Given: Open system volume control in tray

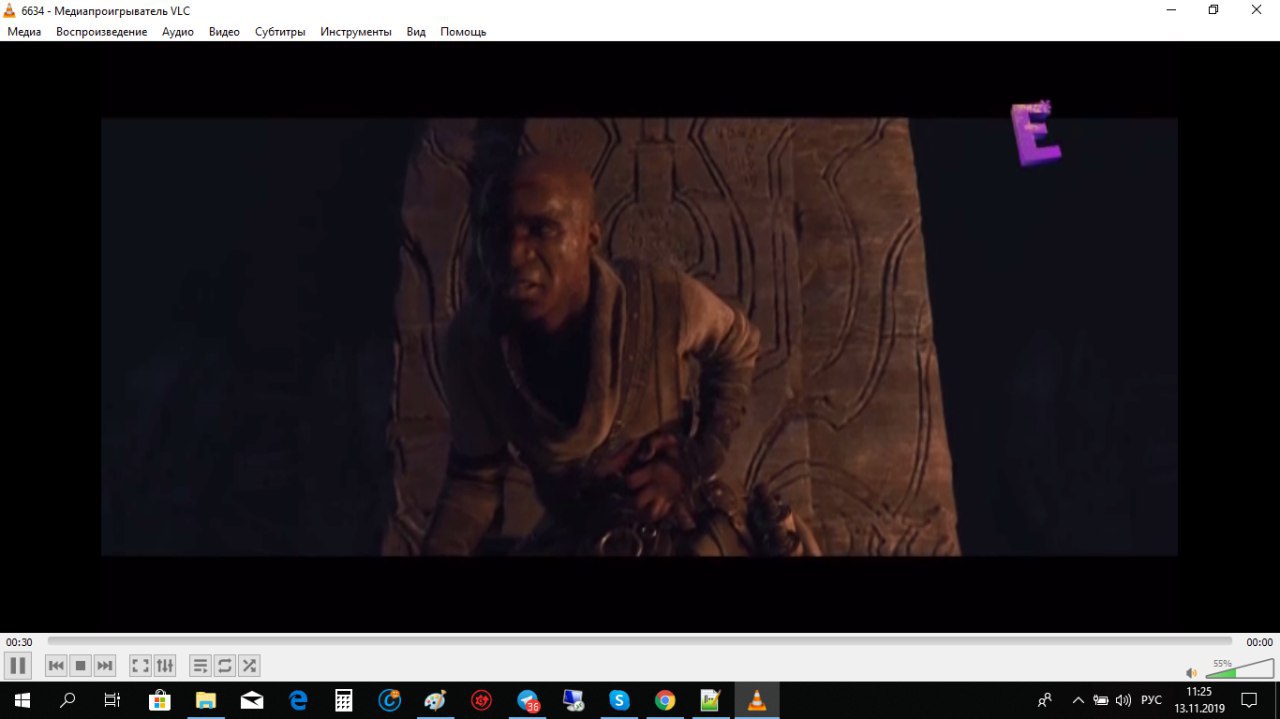Looking at the screenshot, I should click(1123, 700).
